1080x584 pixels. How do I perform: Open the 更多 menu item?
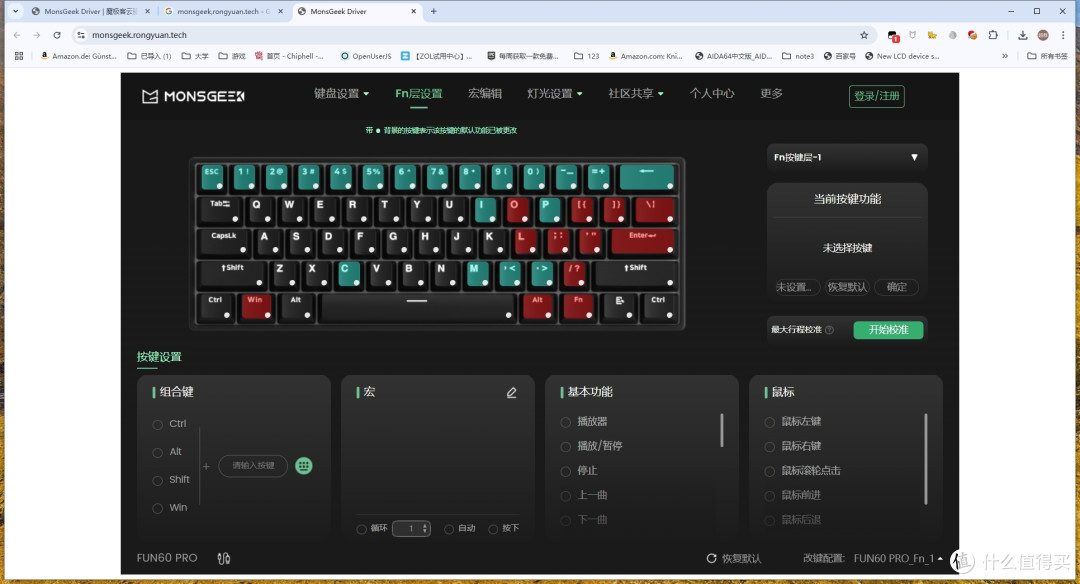click(x=771, y=94)
